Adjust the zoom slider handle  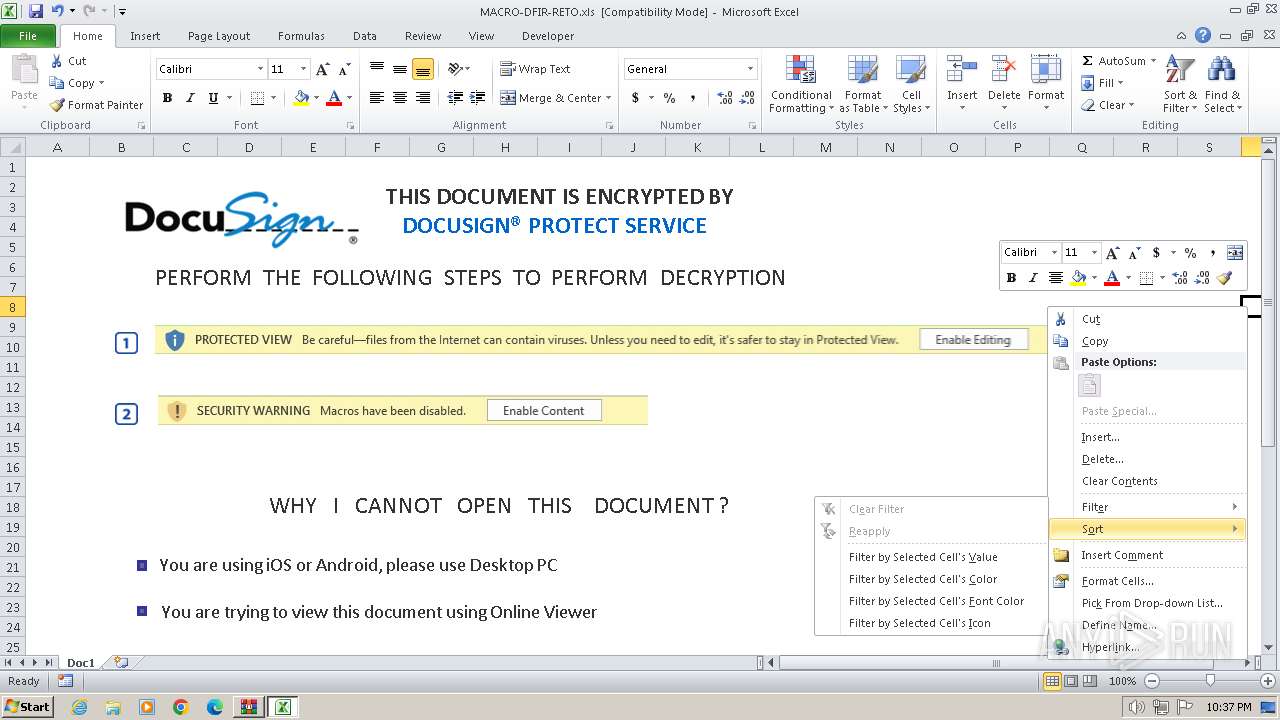point(1210,681)
